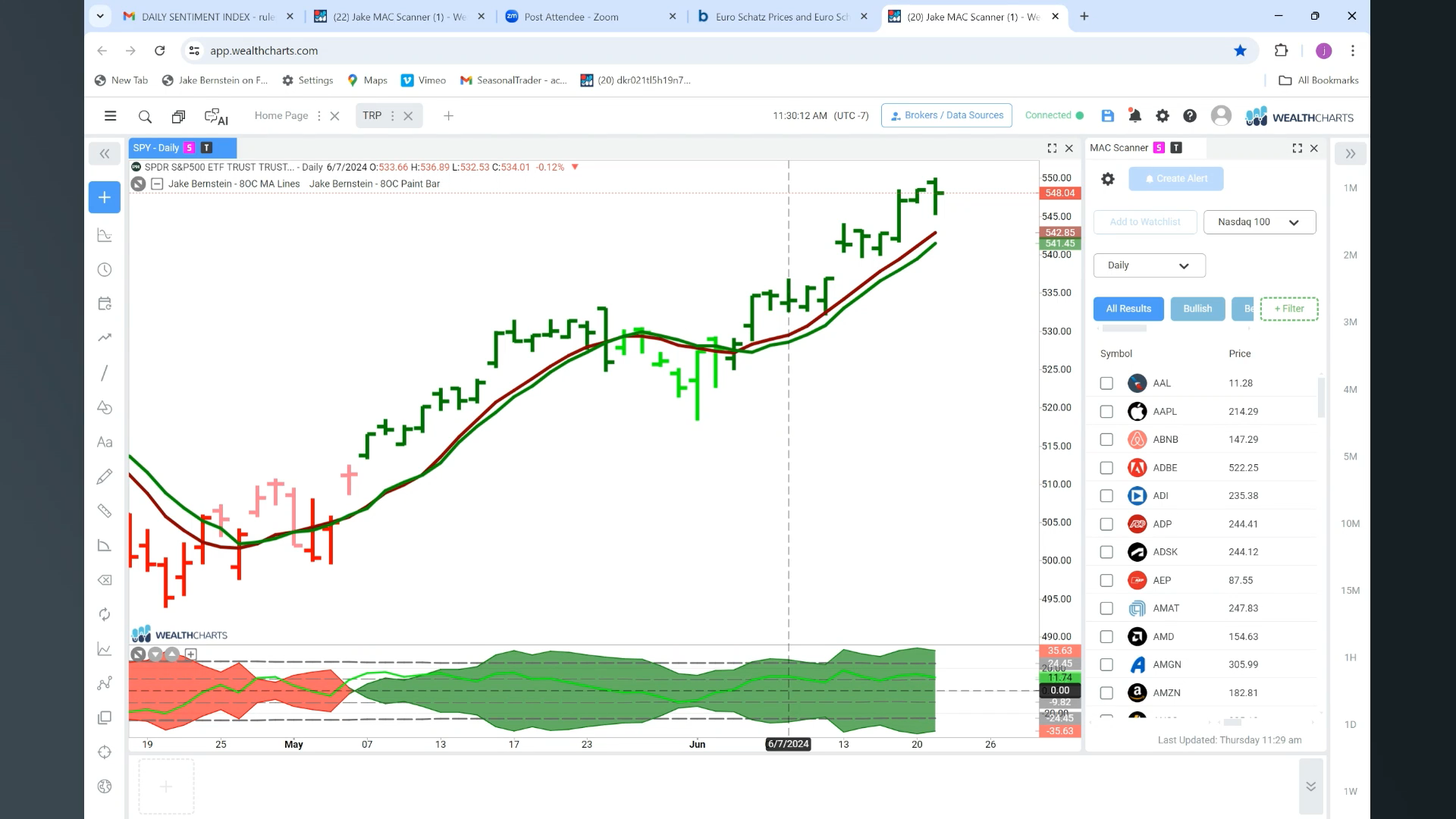Open the clock time tool in the sidebar
This screenshot has width=1456, height=819.
tap(105, 270)
